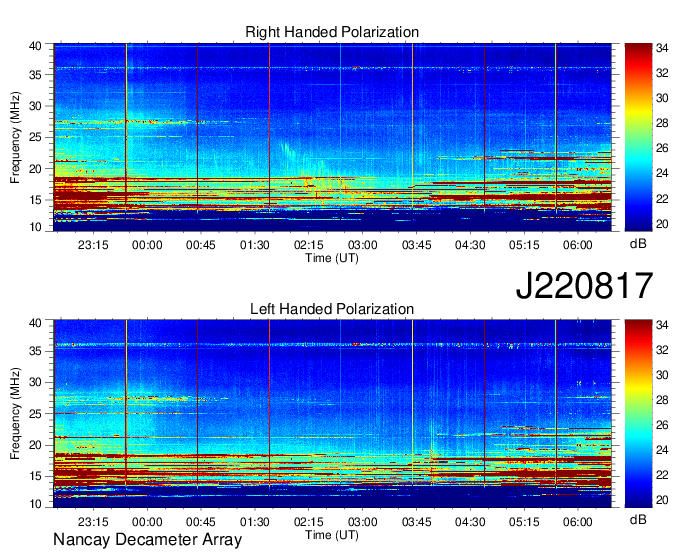This screenshot has width=680, height=552.
Task: Click the 03:00 time tick on left-handed plot
Action: [x=363, y=522]
